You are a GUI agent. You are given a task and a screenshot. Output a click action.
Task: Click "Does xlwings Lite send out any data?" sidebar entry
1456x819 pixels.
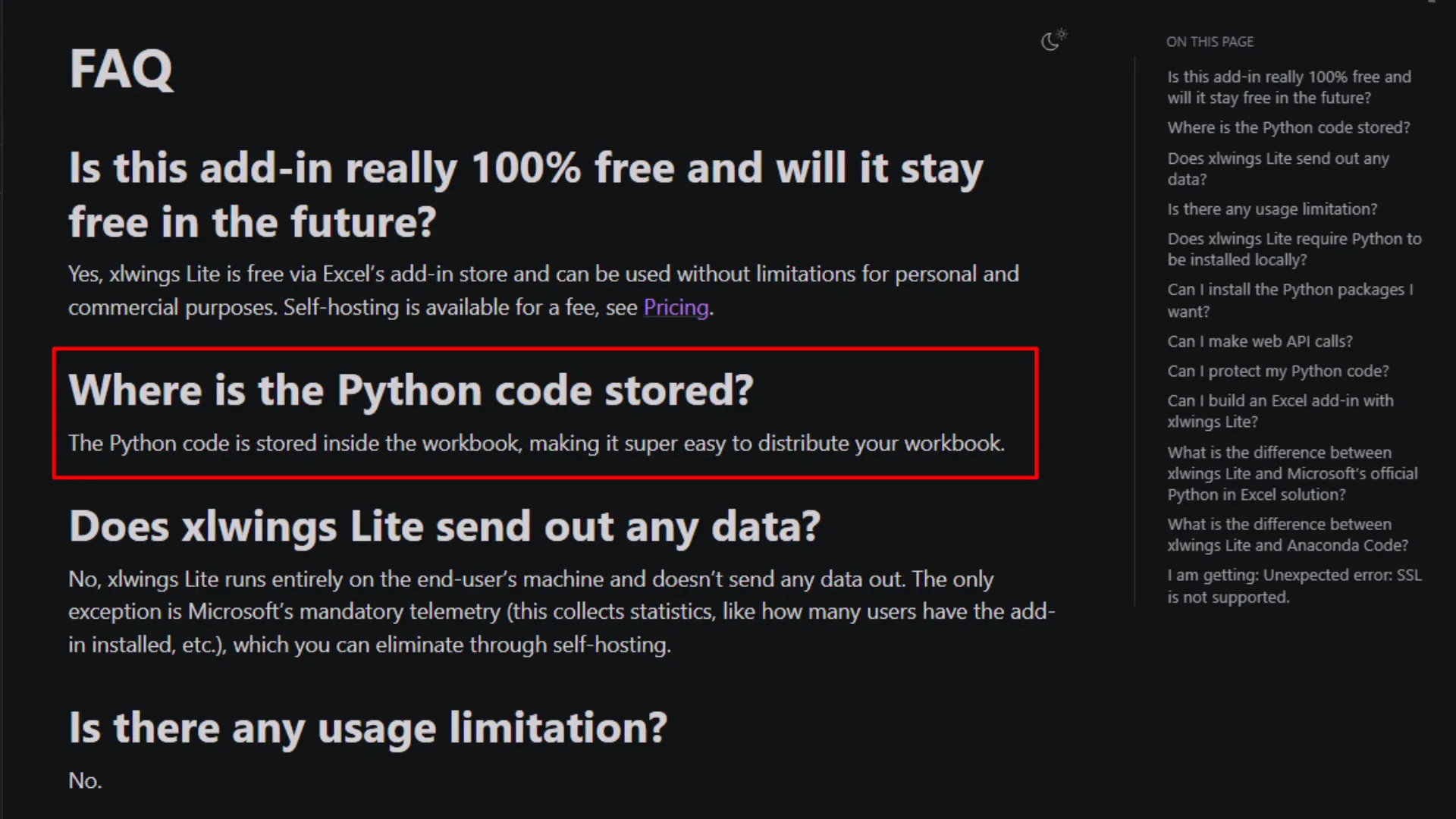(1279, 168)
